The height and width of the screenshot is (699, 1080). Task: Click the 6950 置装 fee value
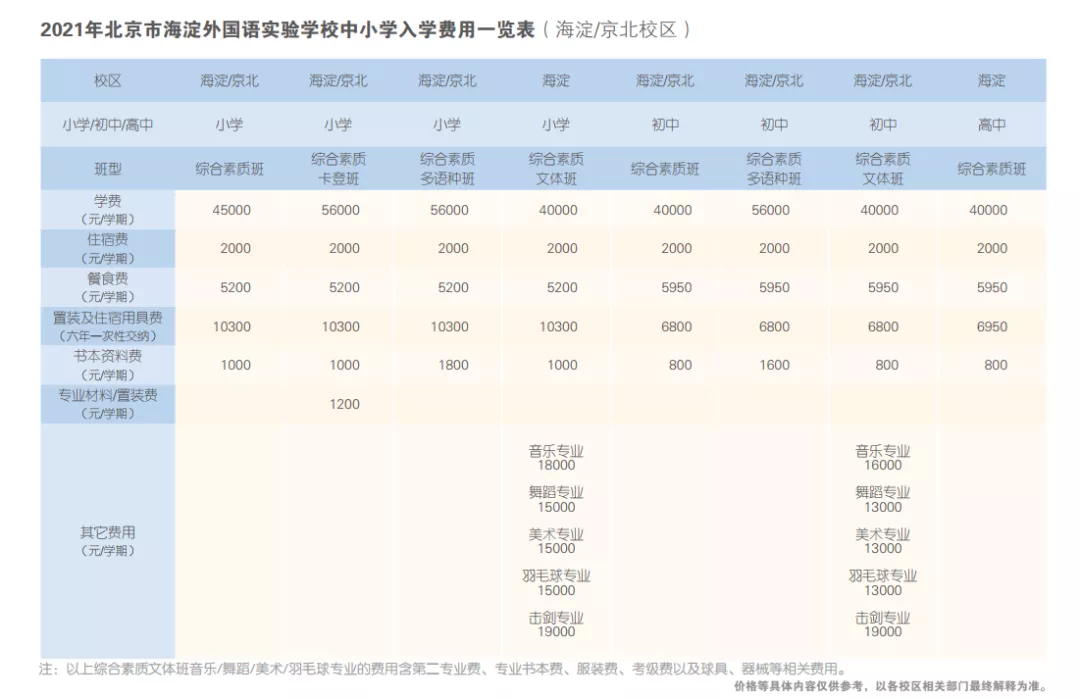[991, 327]
